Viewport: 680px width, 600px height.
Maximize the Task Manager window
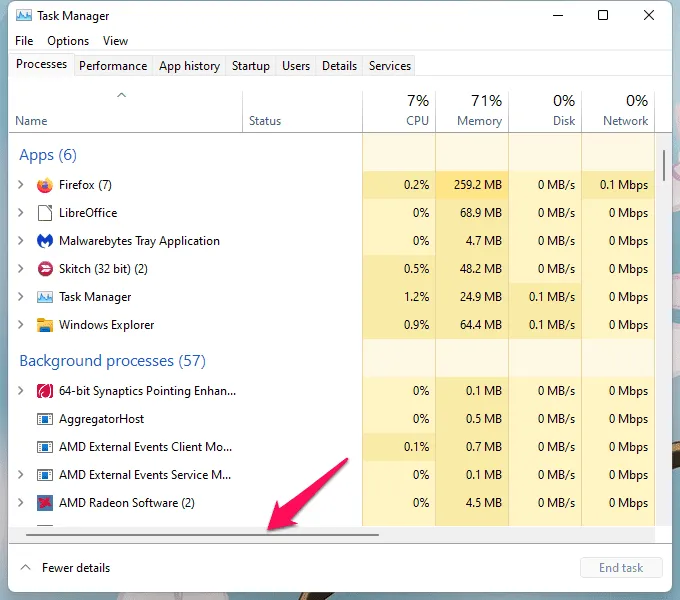603,16
